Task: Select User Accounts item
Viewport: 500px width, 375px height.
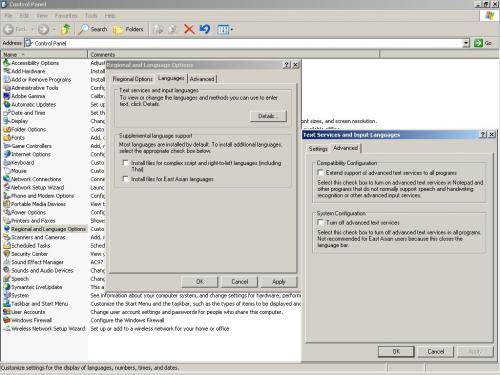Action: (24, 312)
